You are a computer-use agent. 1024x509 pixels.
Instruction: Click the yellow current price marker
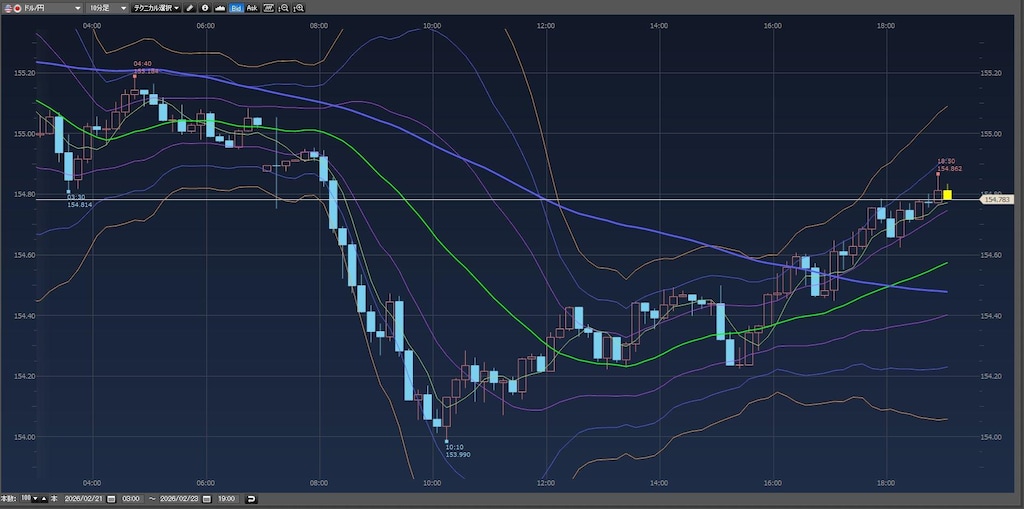pyautogui.click(x=947, y=194)
